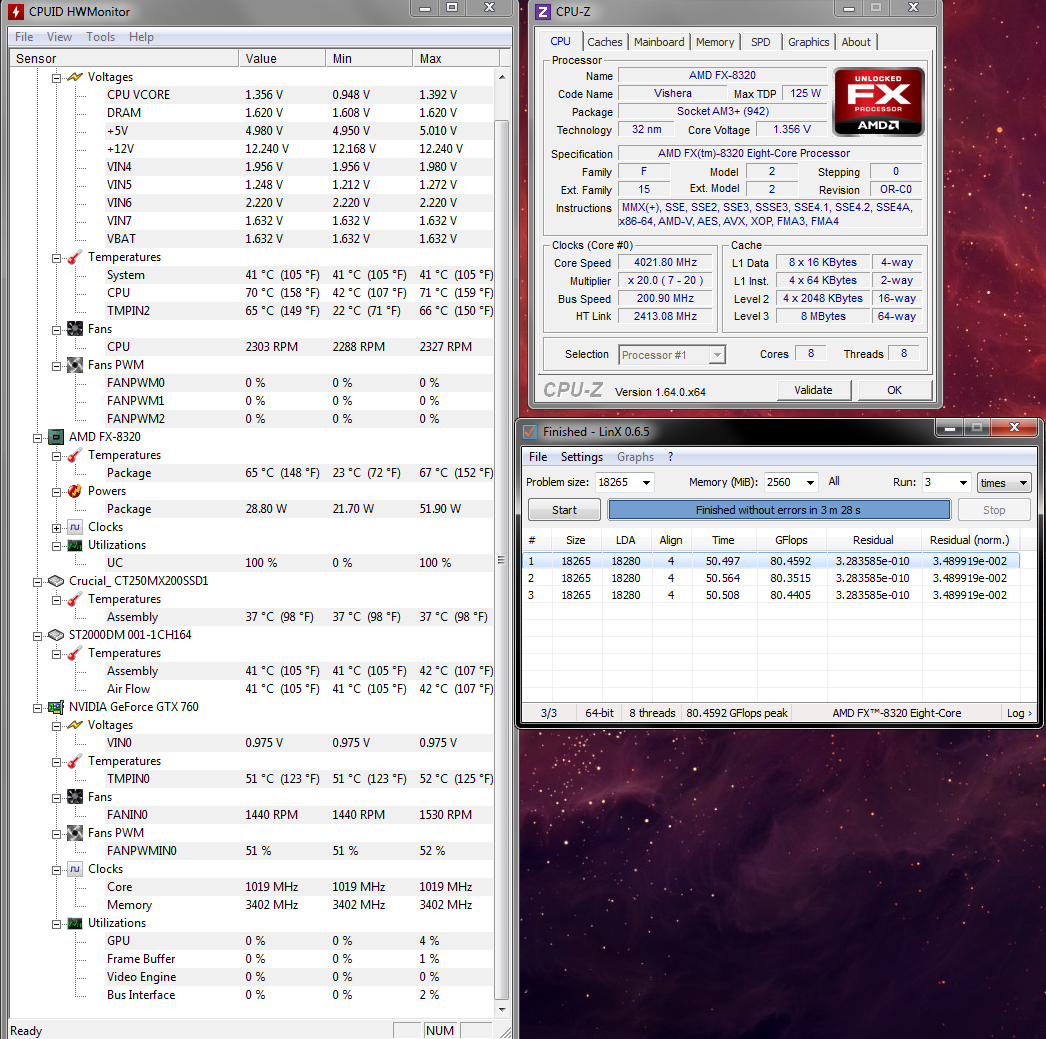Click the HWMonitor scrollbar down arrow

502,1010
